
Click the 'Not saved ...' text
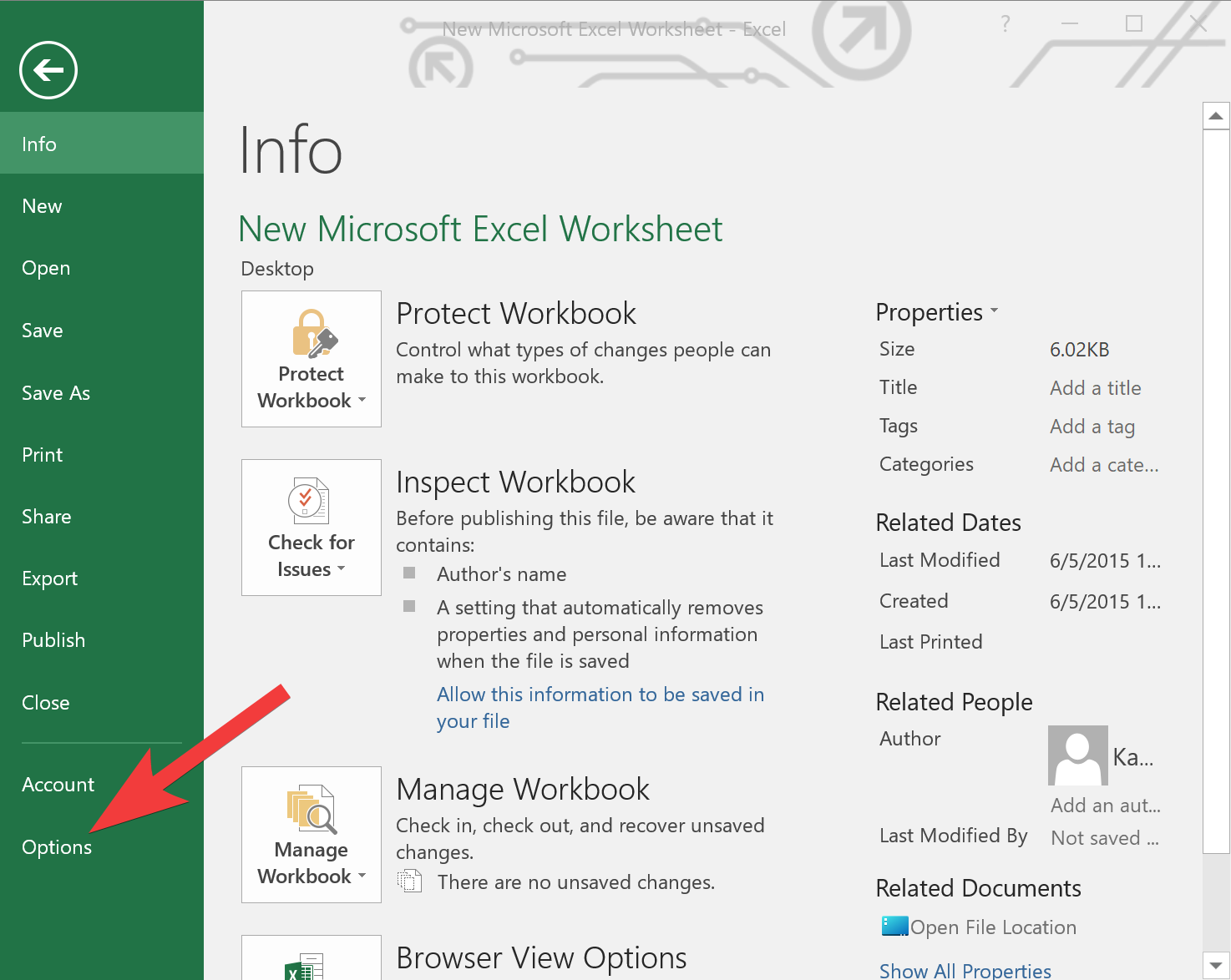tap(1105, 838)
